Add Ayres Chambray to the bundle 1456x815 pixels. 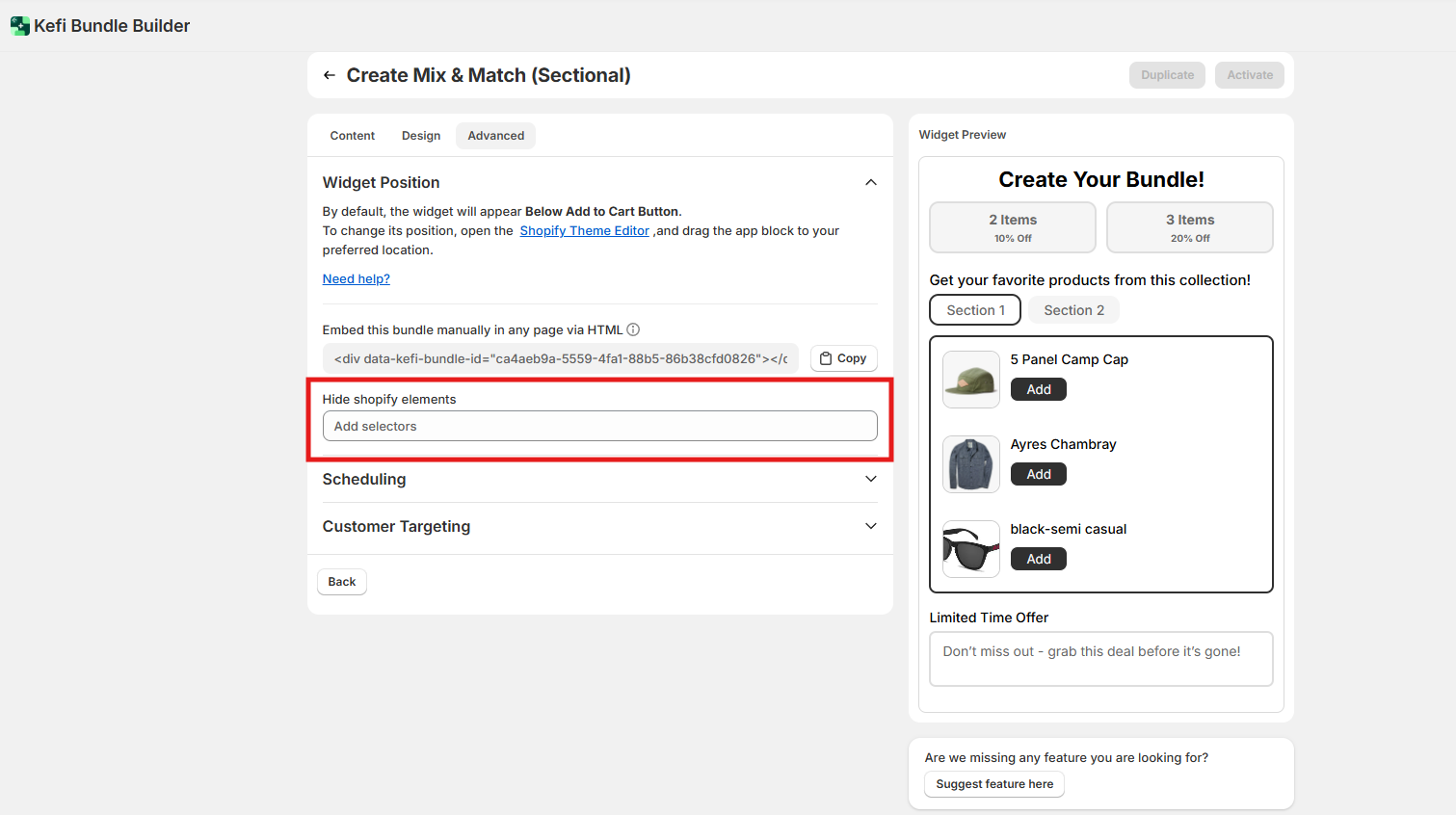pyautogui.click(x=1038, y=474)
